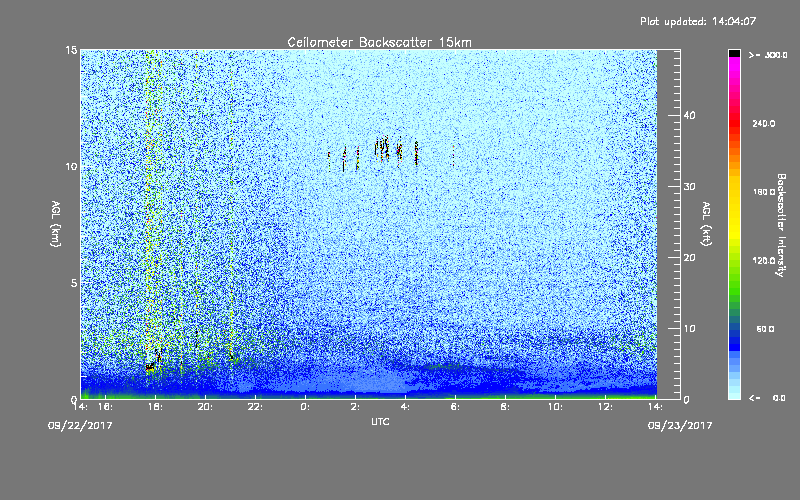
Task: Click the '2:' time axis label
Action: click(355, 407)
